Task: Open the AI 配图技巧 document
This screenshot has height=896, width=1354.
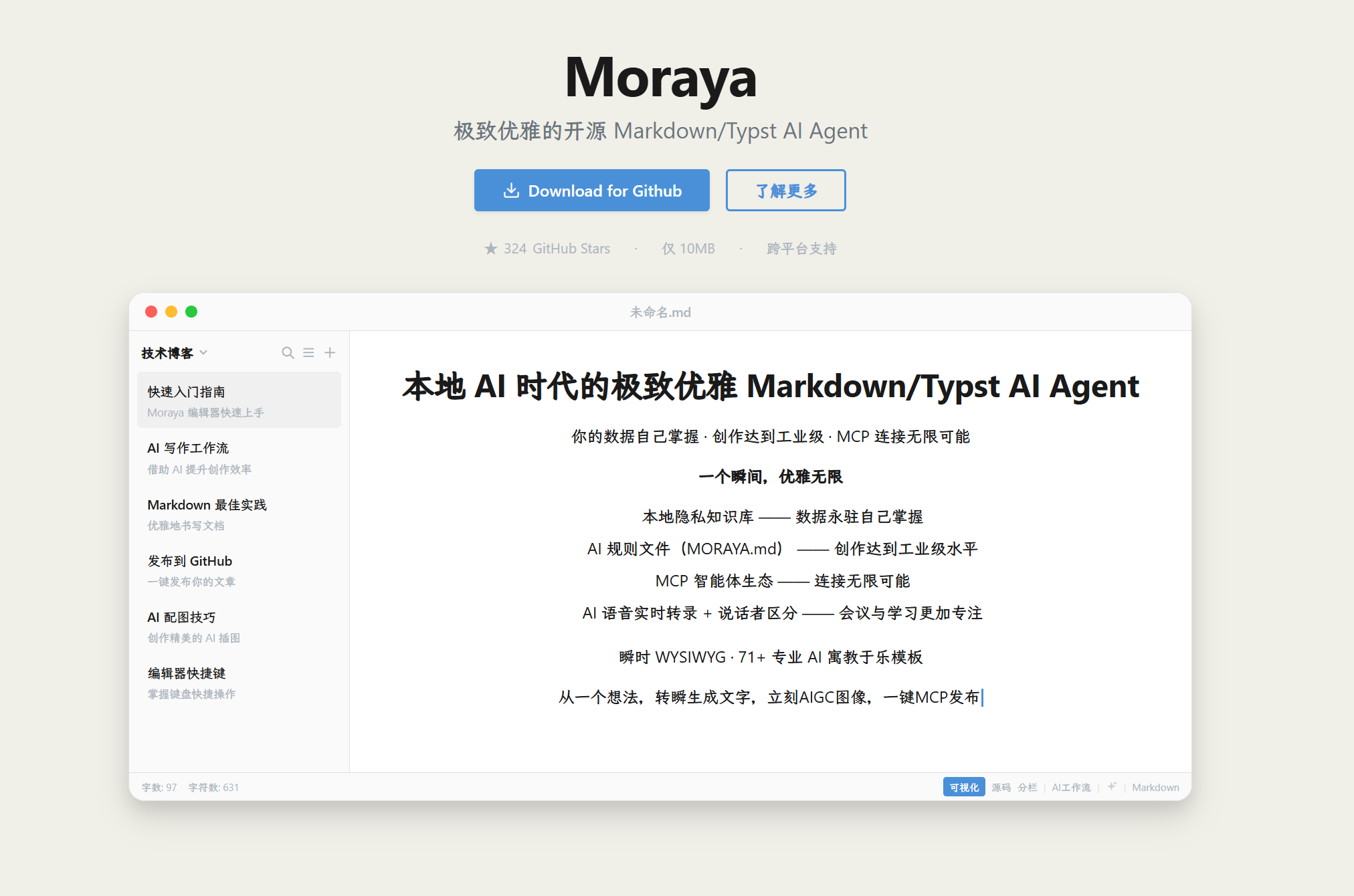Action: point(239,627)
